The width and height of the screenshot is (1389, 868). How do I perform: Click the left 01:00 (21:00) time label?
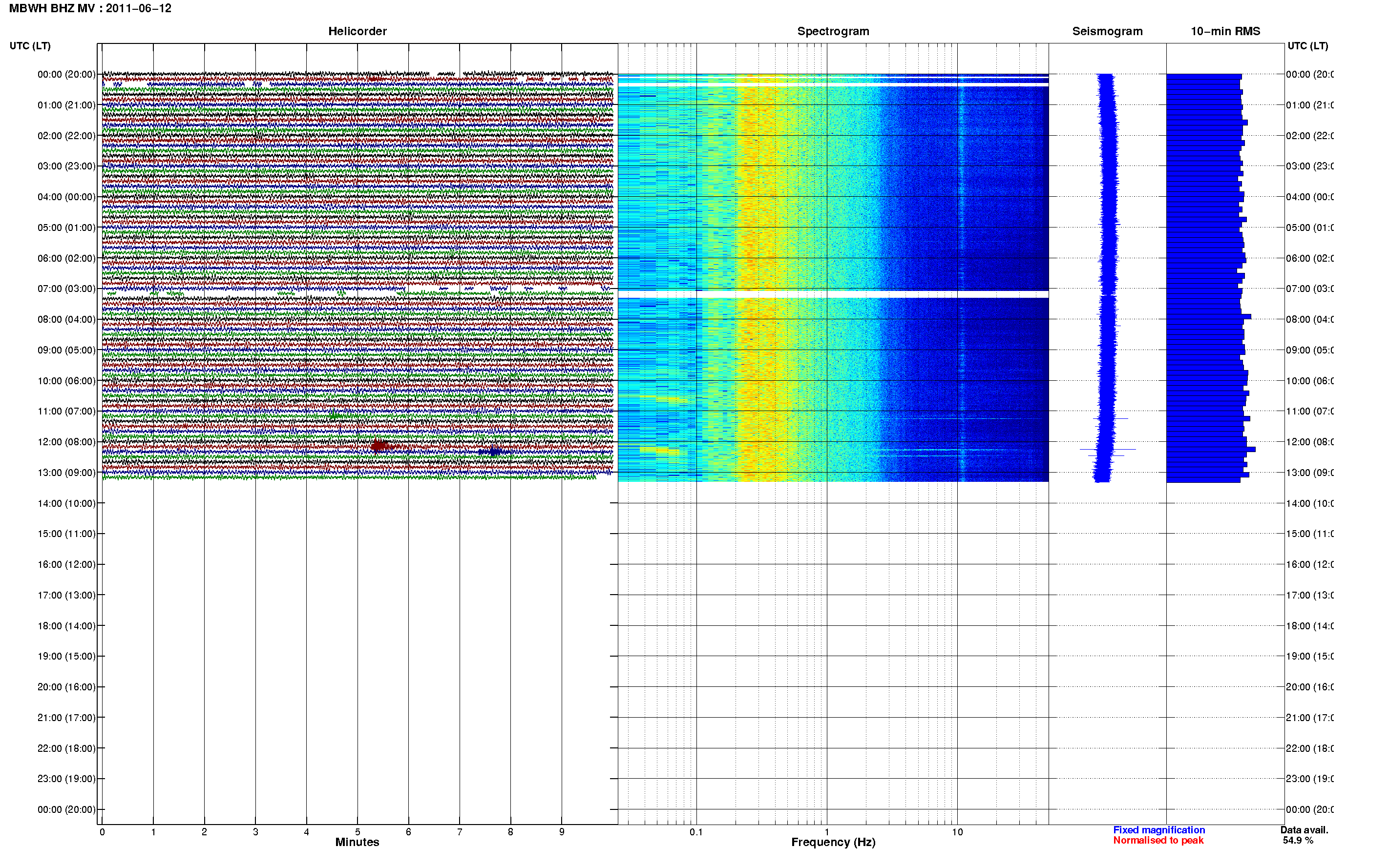66,105
